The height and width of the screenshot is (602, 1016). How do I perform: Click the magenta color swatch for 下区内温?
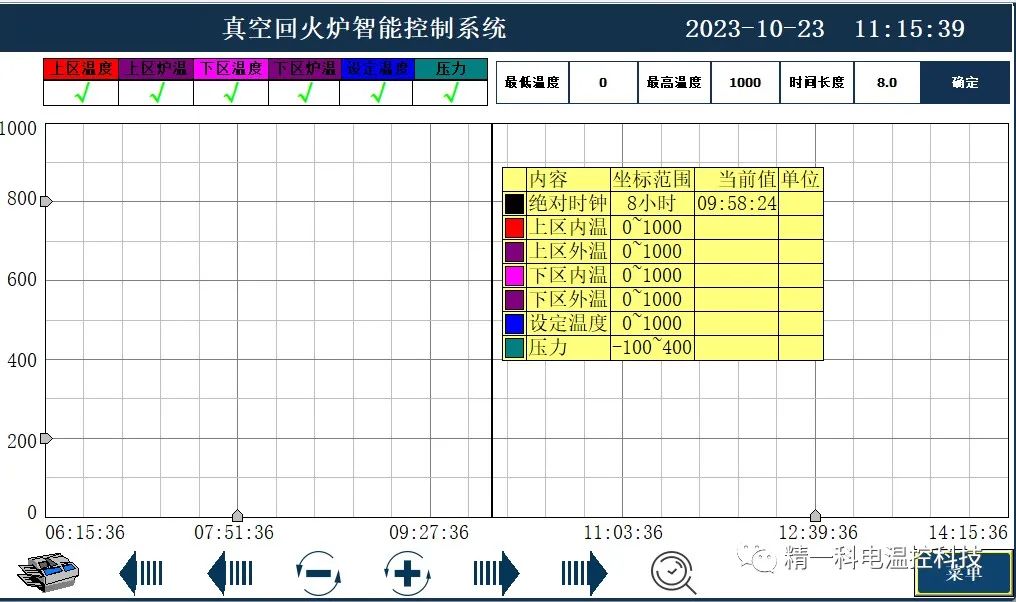514,275
